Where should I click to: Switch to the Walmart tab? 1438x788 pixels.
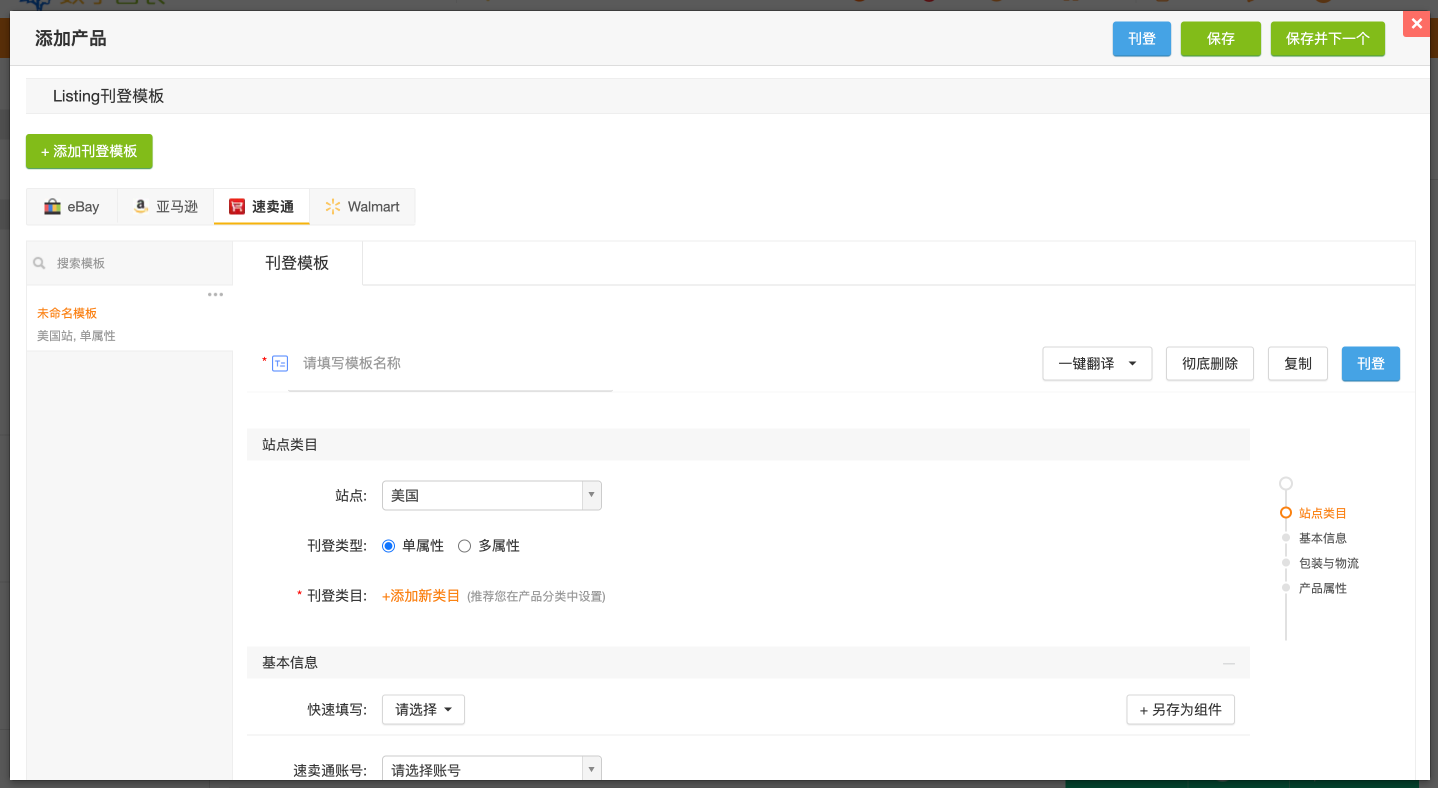(x=362, y=207)
